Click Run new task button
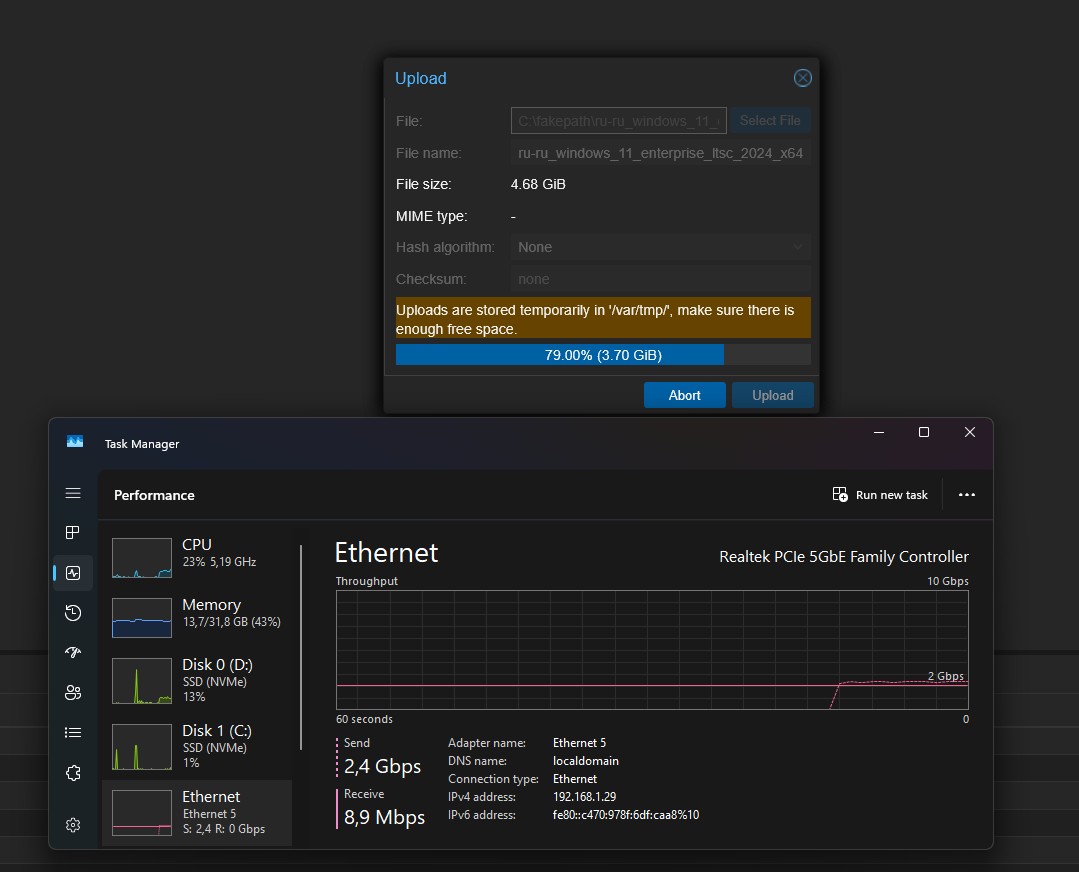The height and width of the screenshot is (872, 1079). (x=880, y=495)
